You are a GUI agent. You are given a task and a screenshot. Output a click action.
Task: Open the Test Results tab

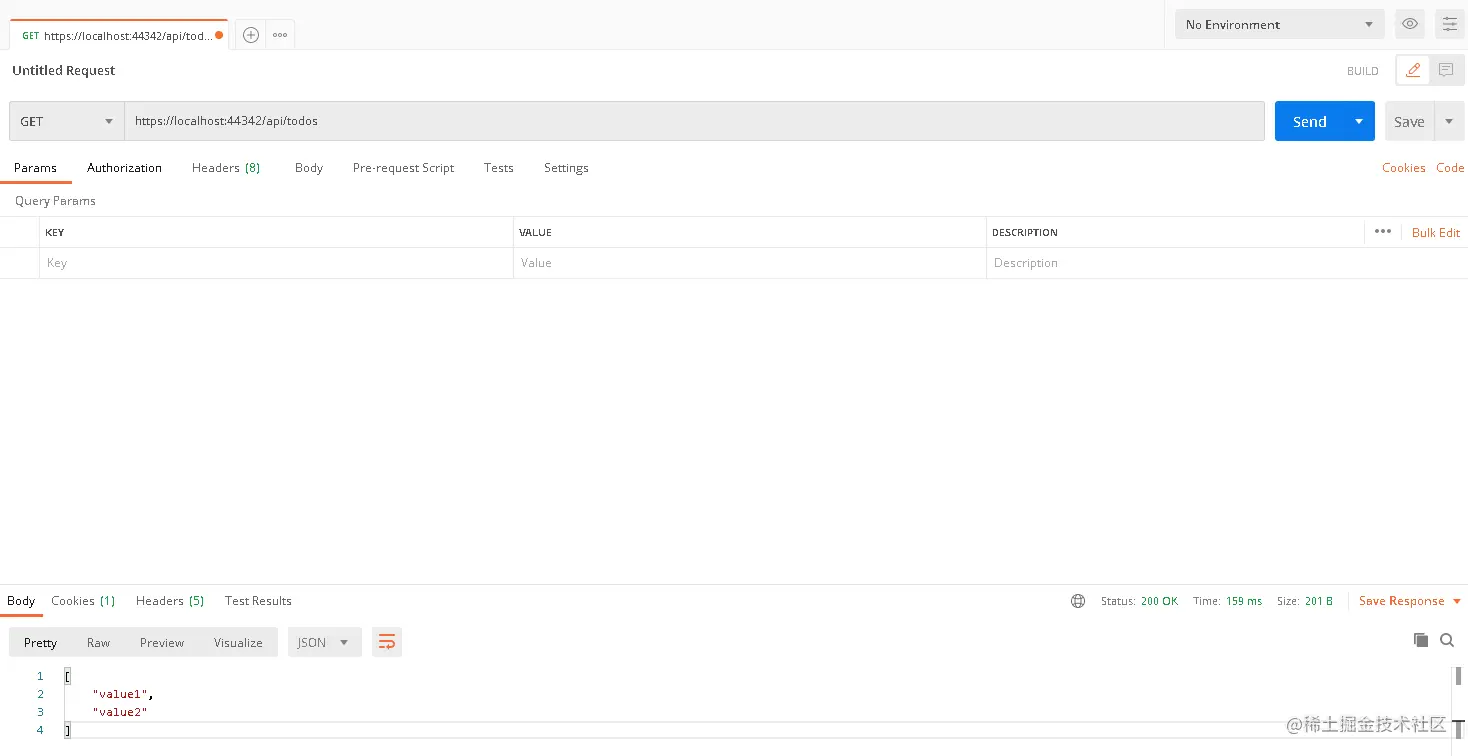pyautogui.click(x=258, y=601)
